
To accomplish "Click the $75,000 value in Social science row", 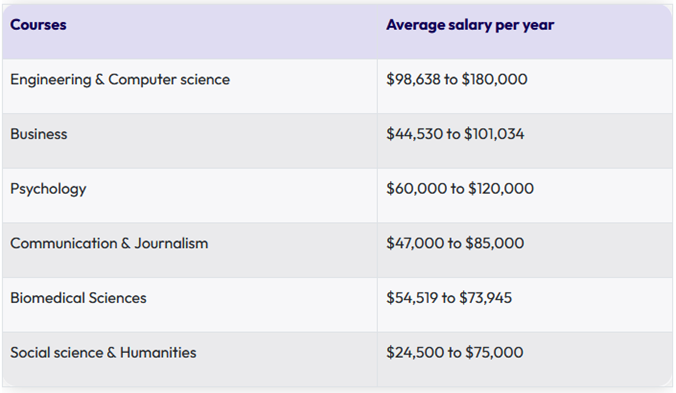I will pyautogui.click(x=494, y=352).
